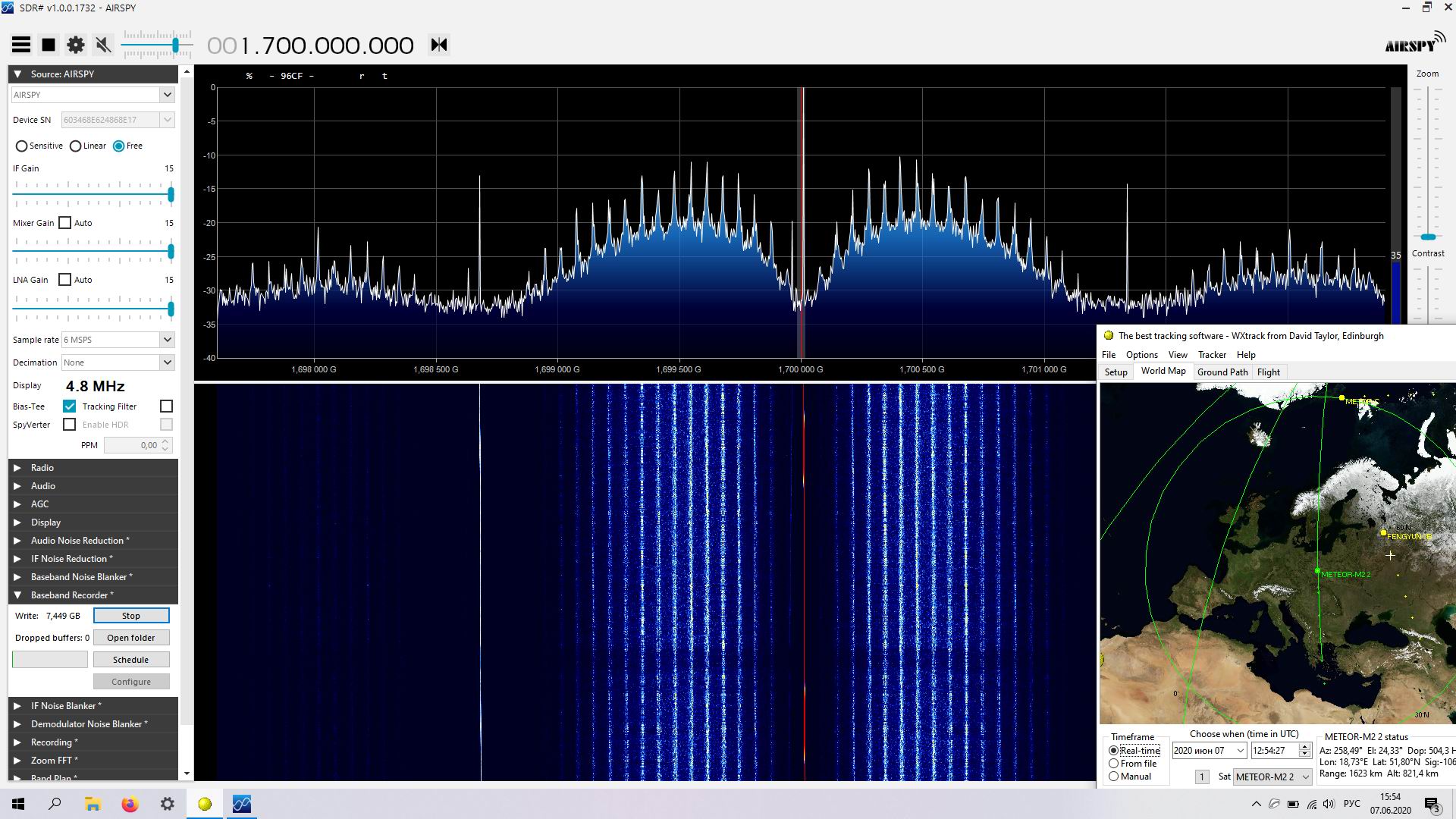Click the Schedule button

click(131, 660)
